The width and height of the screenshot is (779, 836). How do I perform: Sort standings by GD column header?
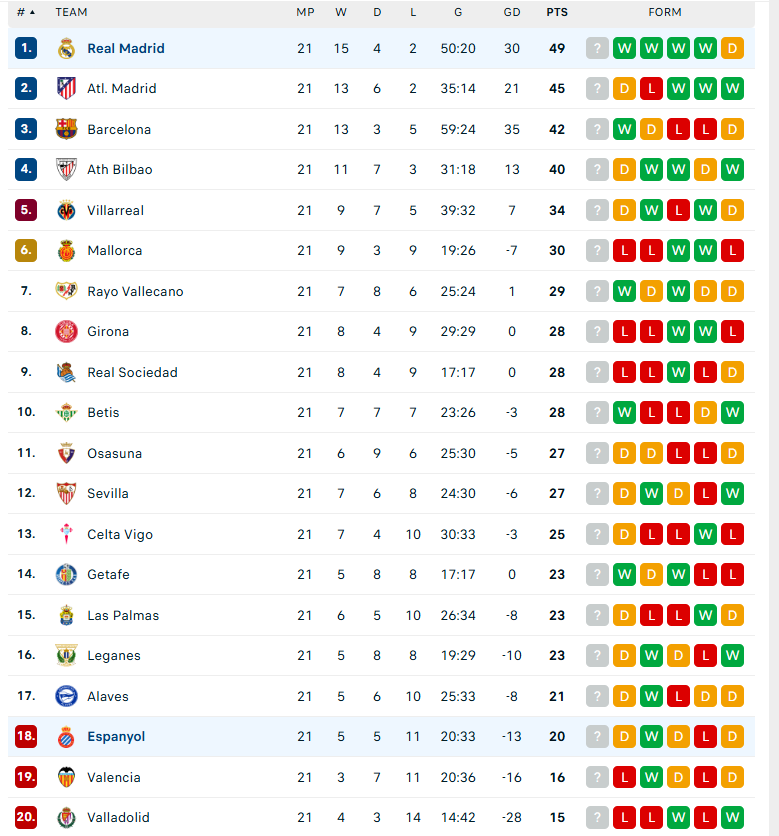[x=512, y=12]
